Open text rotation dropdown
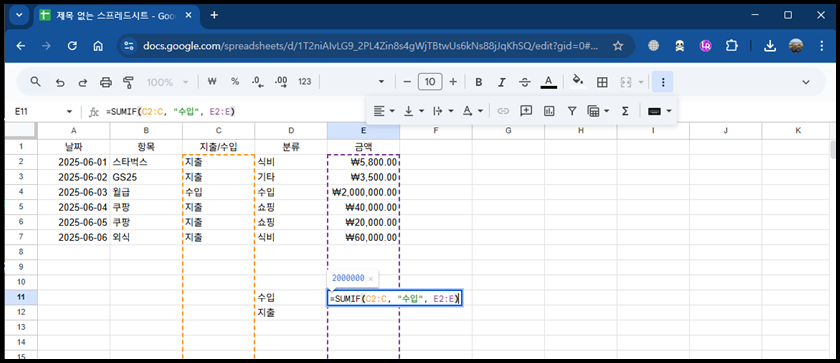 click(472, 111)
